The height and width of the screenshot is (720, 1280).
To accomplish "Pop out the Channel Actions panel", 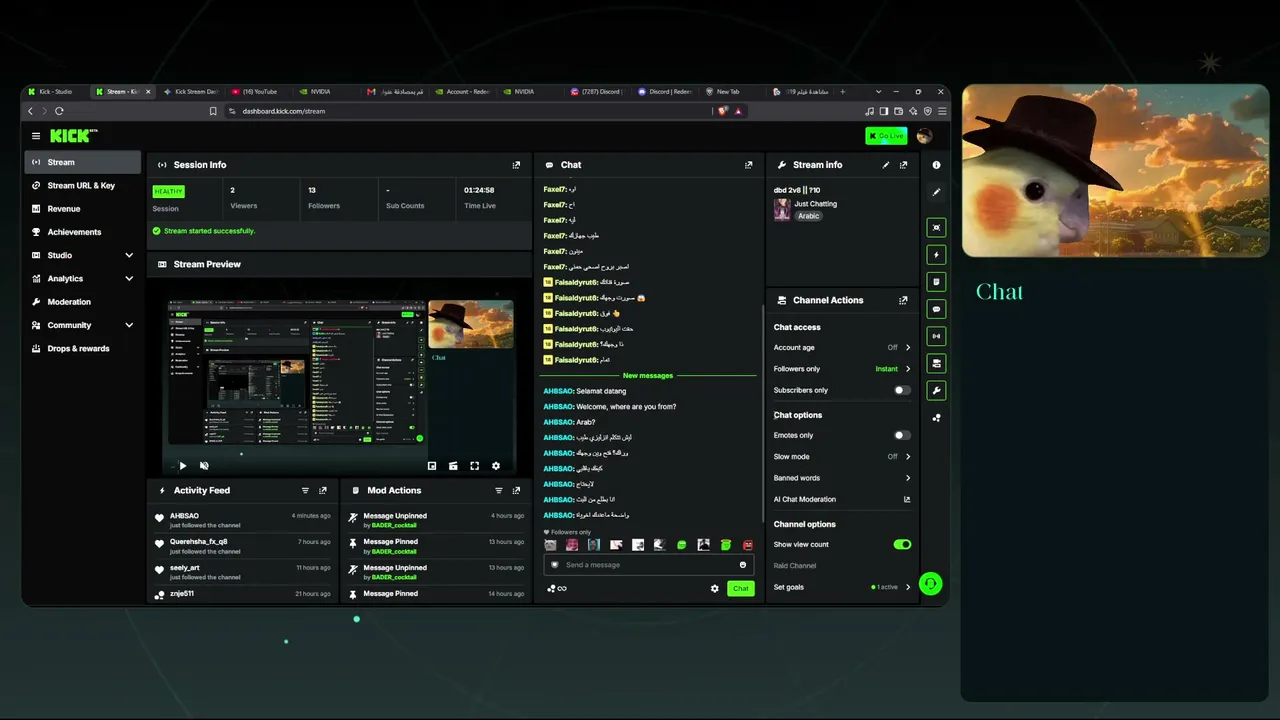I will (x=904, y=300).
